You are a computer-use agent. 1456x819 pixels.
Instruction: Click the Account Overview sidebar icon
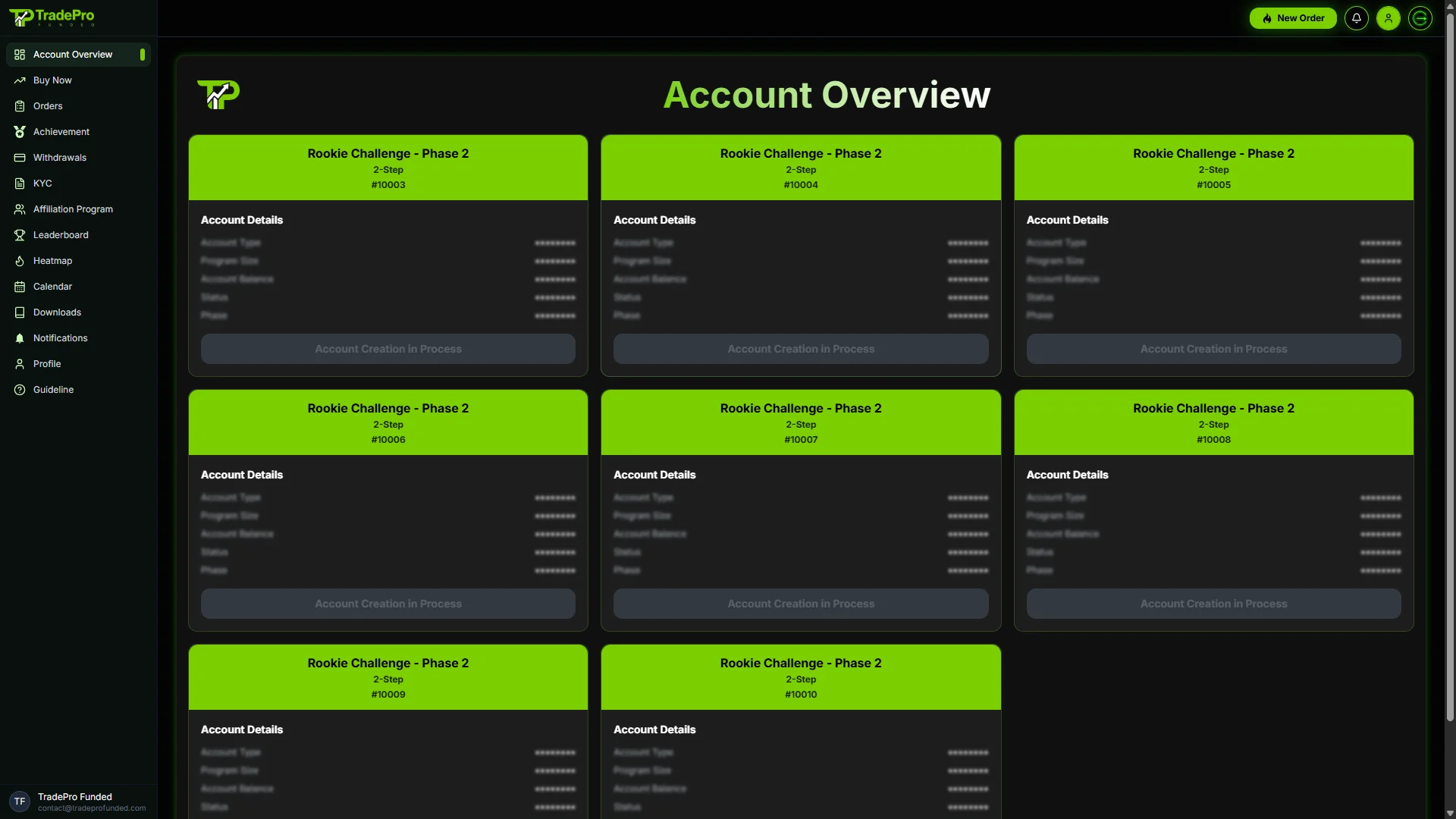tap(20, 55)
